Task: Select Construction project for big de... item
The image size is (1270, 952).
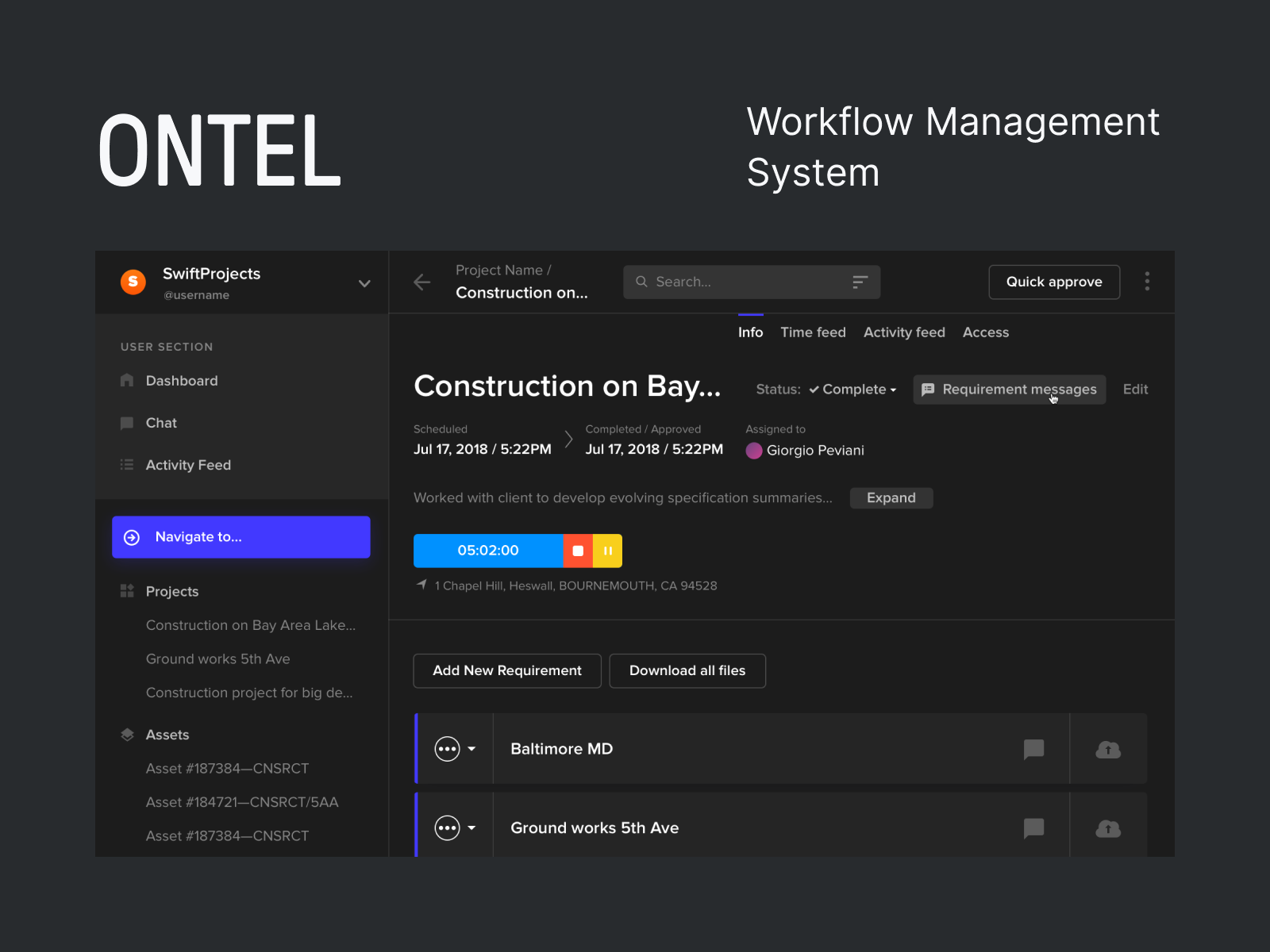Action: click(x=249, y=693)
